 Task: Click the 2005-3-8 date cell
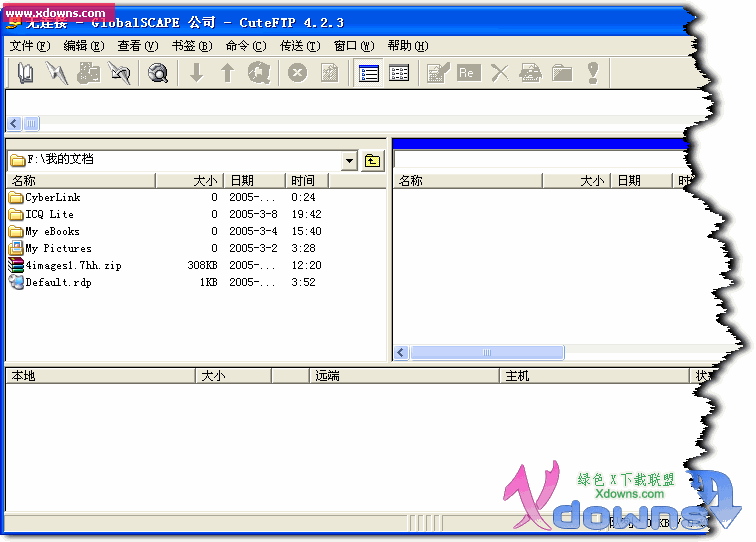click(x=254, y=214)
